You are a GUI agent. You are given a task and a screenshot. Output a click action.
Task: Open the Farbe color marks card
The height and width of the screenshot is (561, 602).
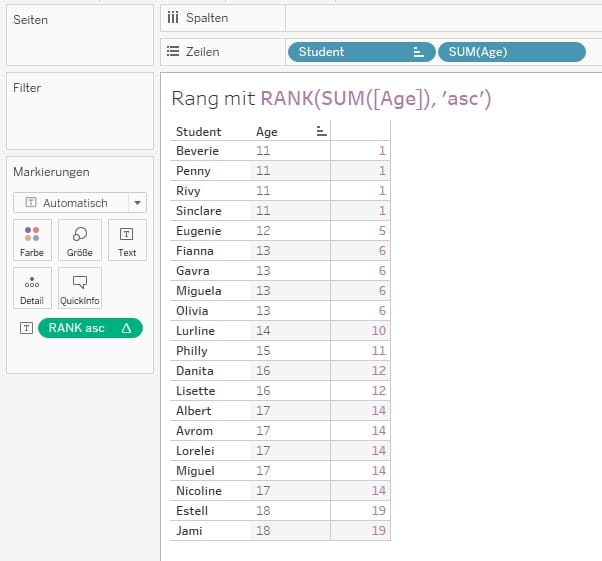pos(33,240)
